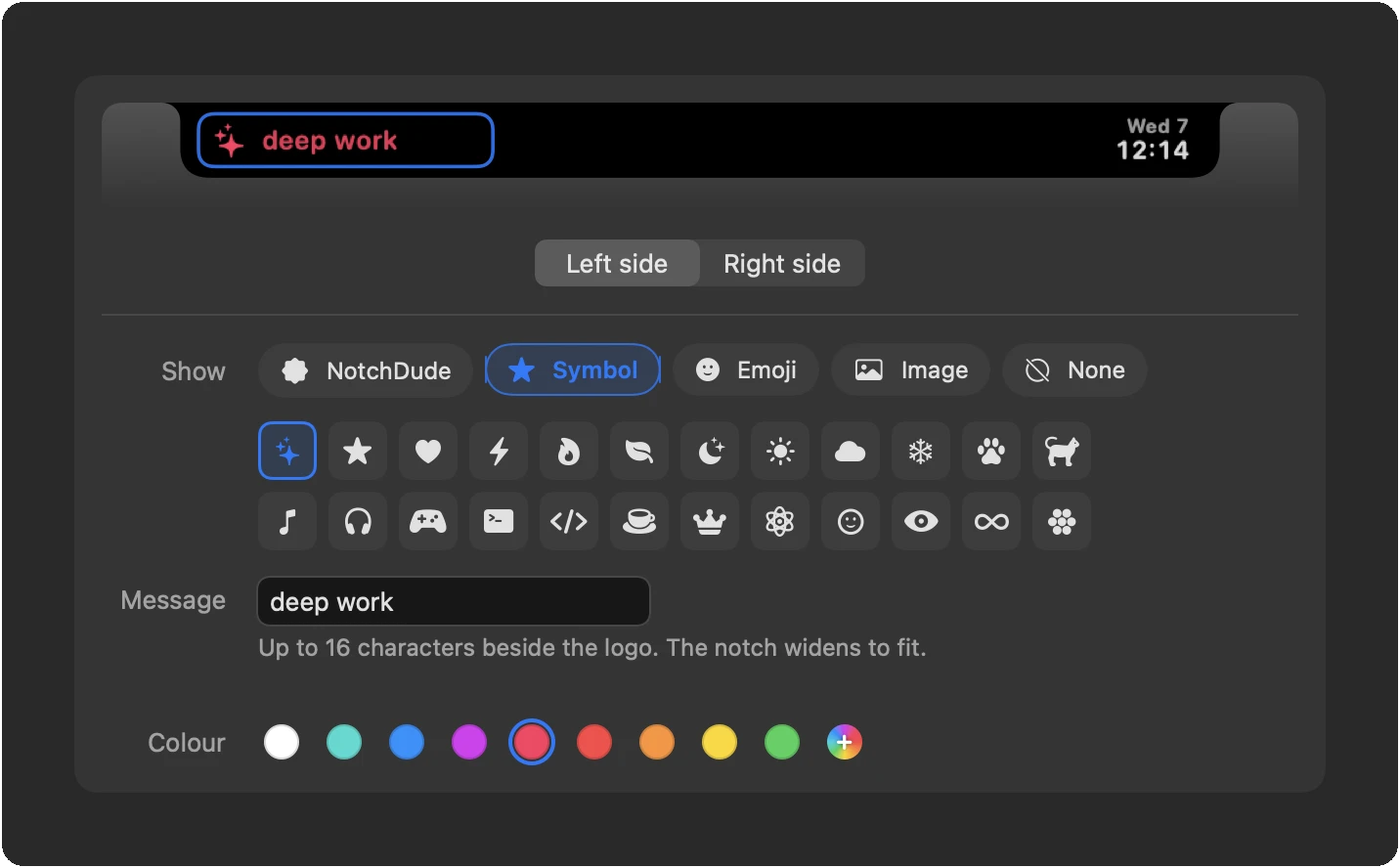Select the Symbol show option
The width and height of the screenshot is (1400, 868).
coord(573,369)
